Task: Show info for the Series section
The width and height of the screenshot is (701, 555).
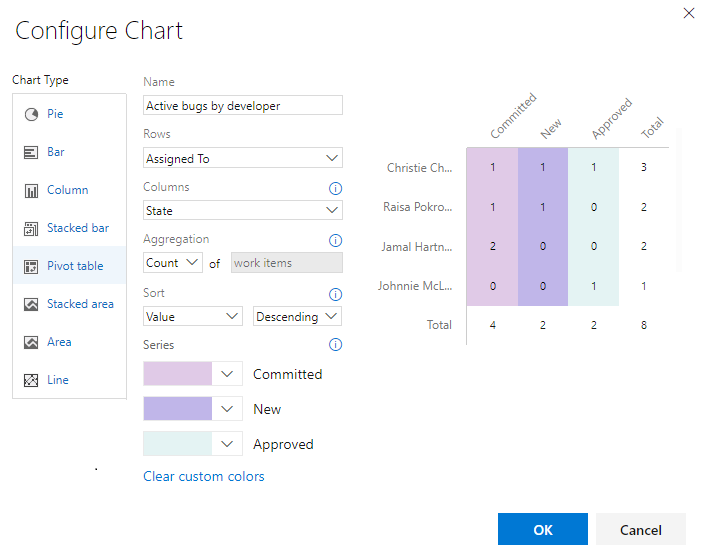Action: click(335, 344)
